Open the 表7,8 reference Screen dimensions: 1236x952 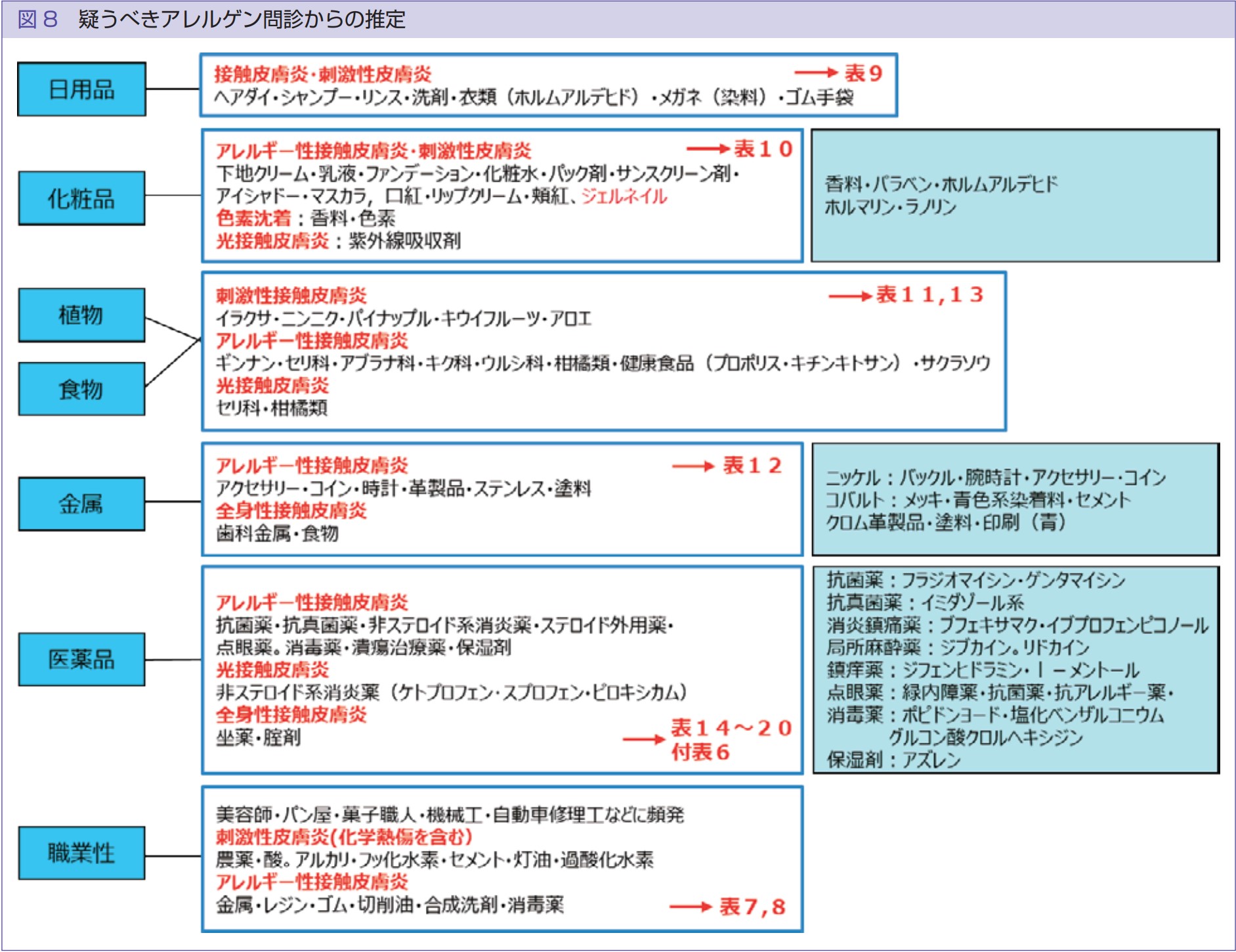click(752, 907)
